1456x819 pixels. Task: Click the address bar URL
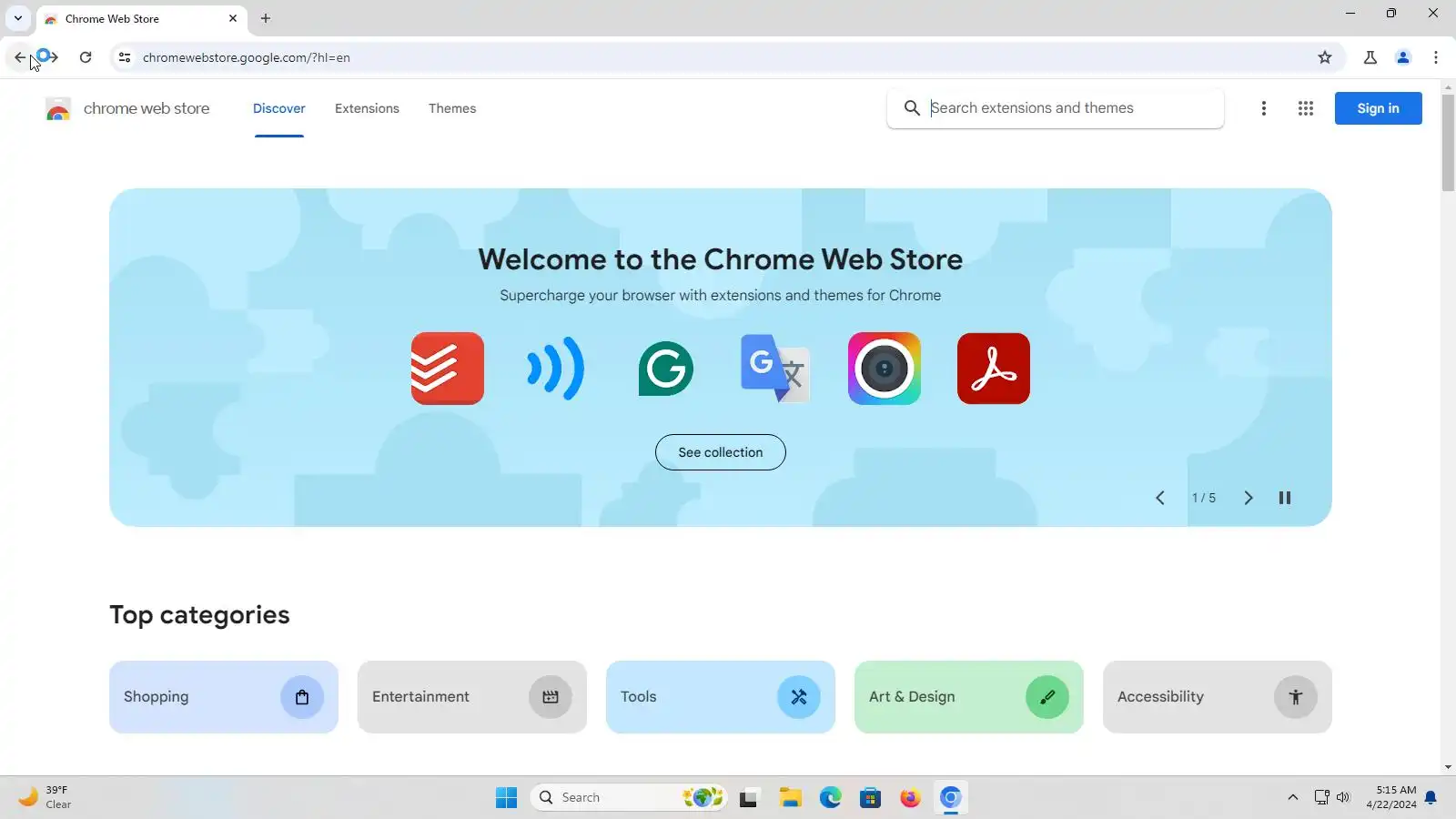click(247, 57)
